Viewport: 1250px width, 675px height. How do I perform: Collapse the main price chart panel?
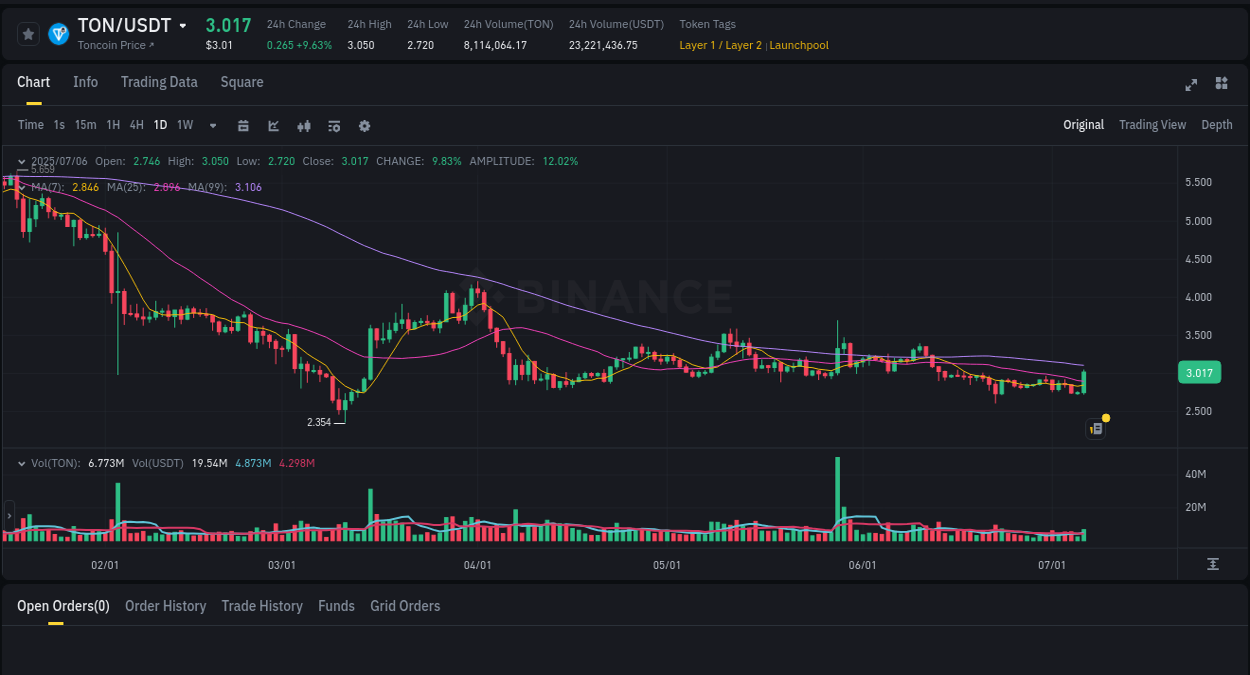point(21,161)
